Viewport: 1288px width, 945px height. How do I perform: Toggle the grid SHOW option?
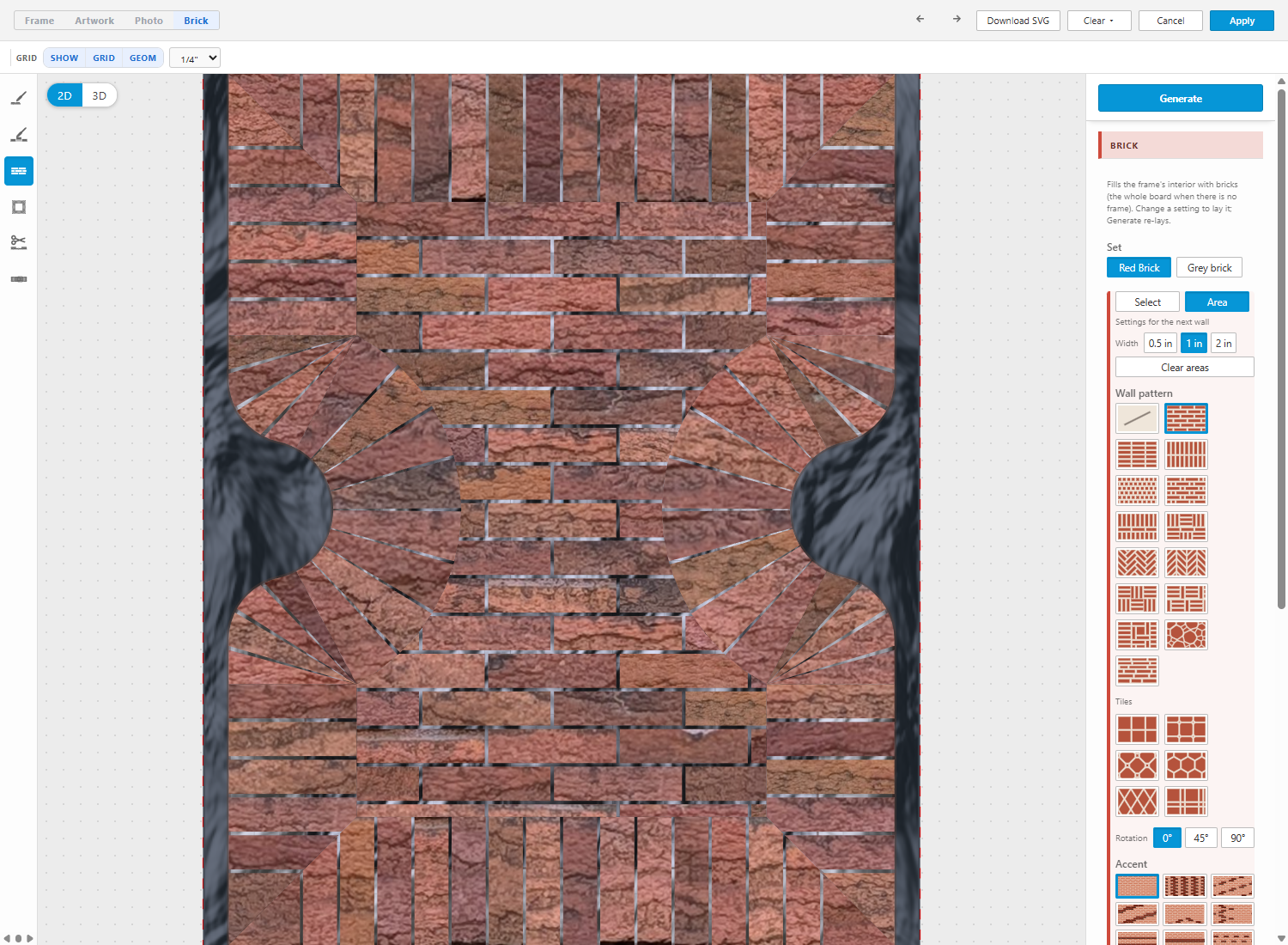pyautogui.click(x=64, y=58)
